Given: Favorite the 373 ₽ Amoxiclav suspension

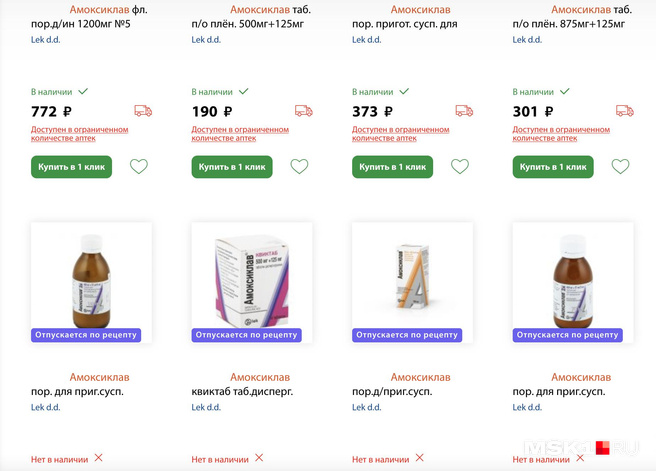Looking at the screenshot, I should [460, 167].
